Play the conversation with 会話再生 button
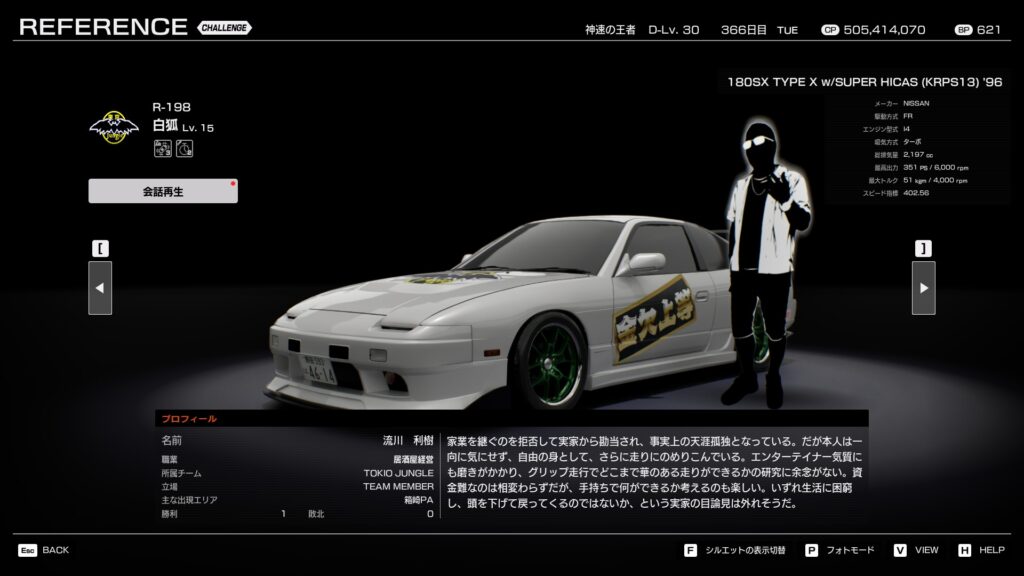 163,191
